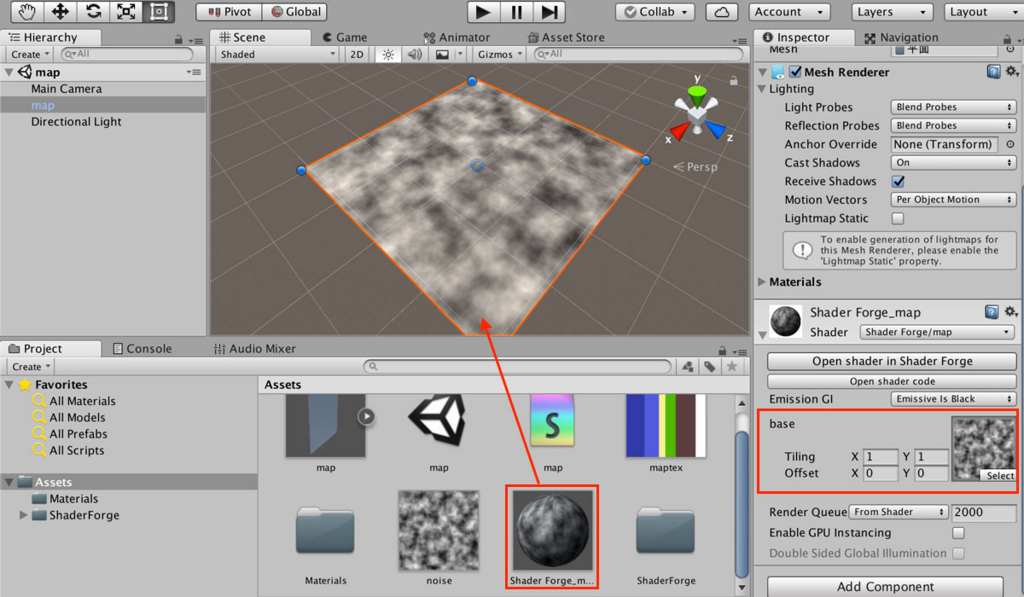1024x597 pixels.
Task: Open the Account dropdown
Action: coord(789,12)
